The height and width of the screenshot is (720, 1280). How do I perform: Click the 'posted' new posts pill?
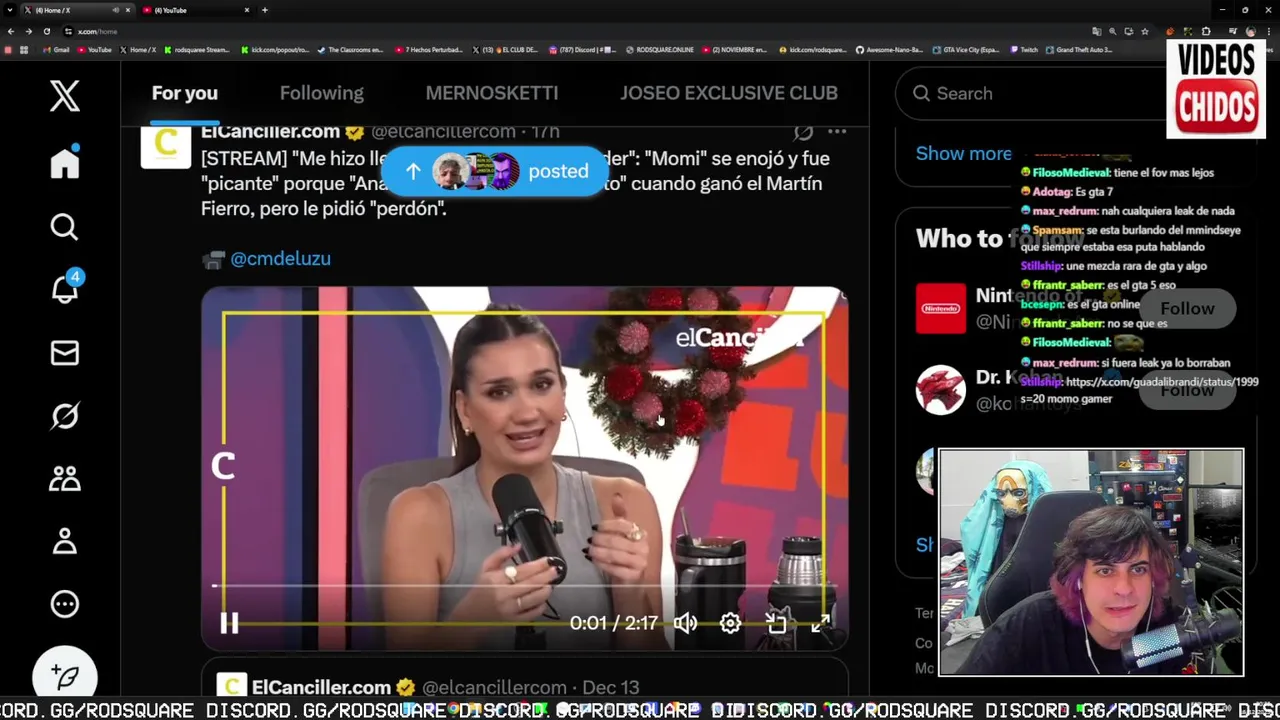click(497, 171)
